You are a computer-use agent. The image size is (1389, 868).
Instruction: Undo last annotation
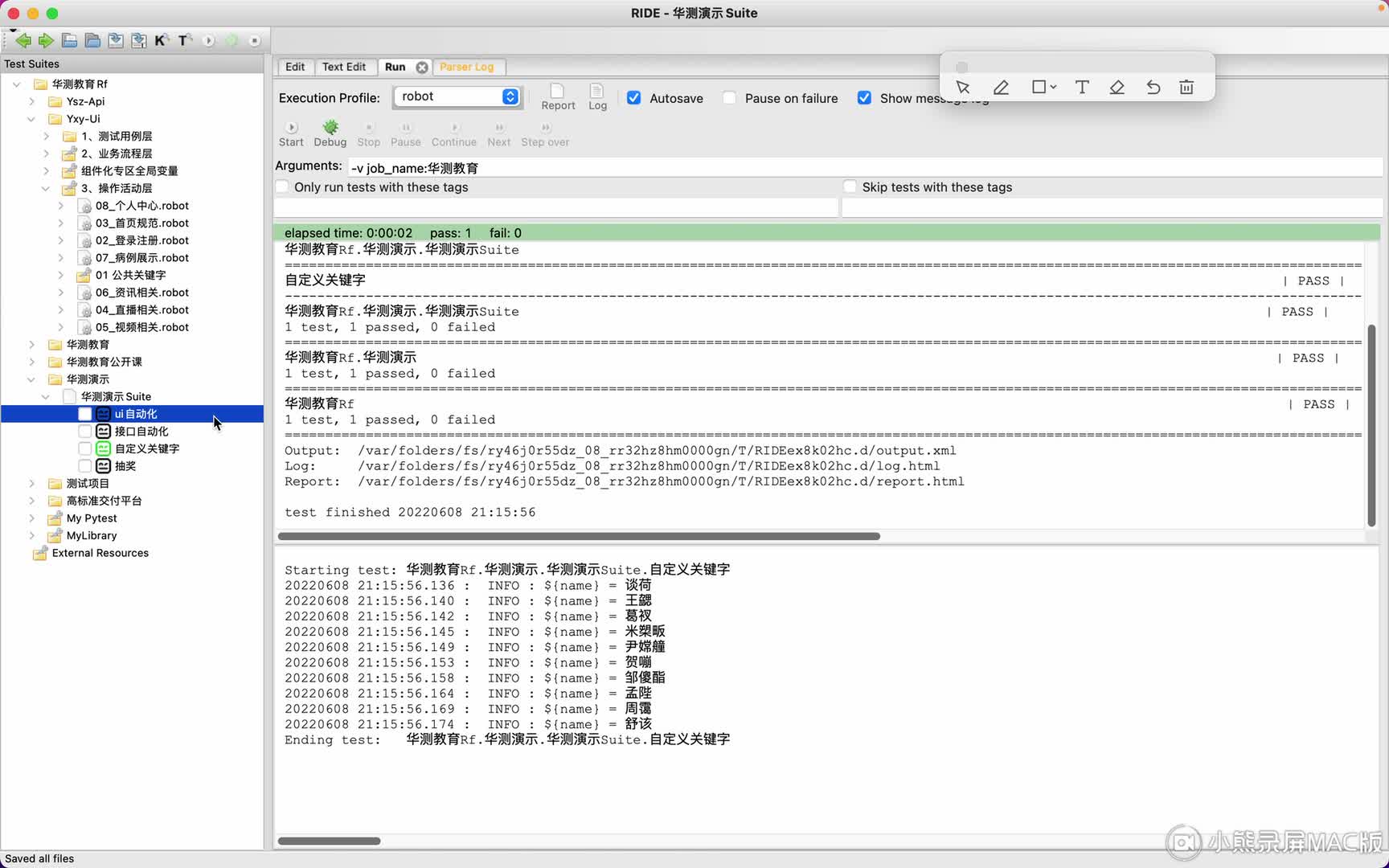tap(1153, 88)
